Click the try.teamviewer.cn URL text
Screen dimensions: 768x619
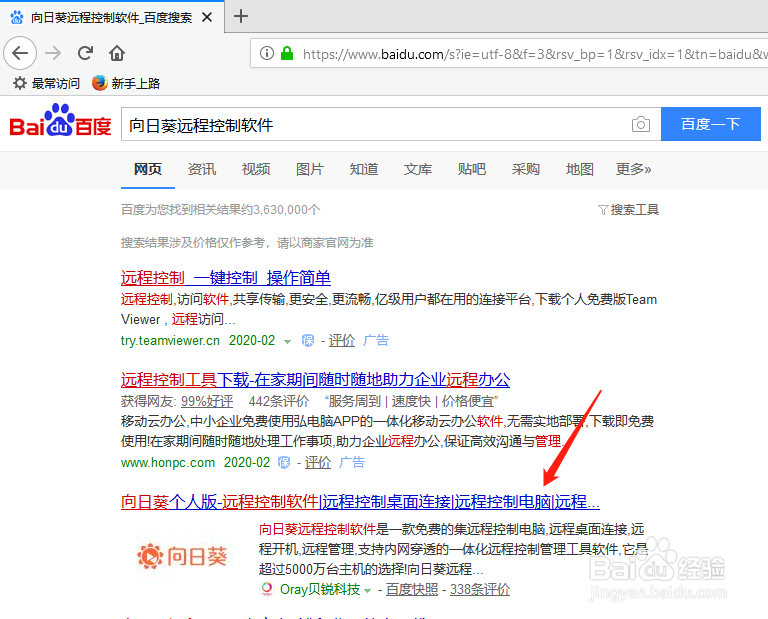click(x=170, y=340)
